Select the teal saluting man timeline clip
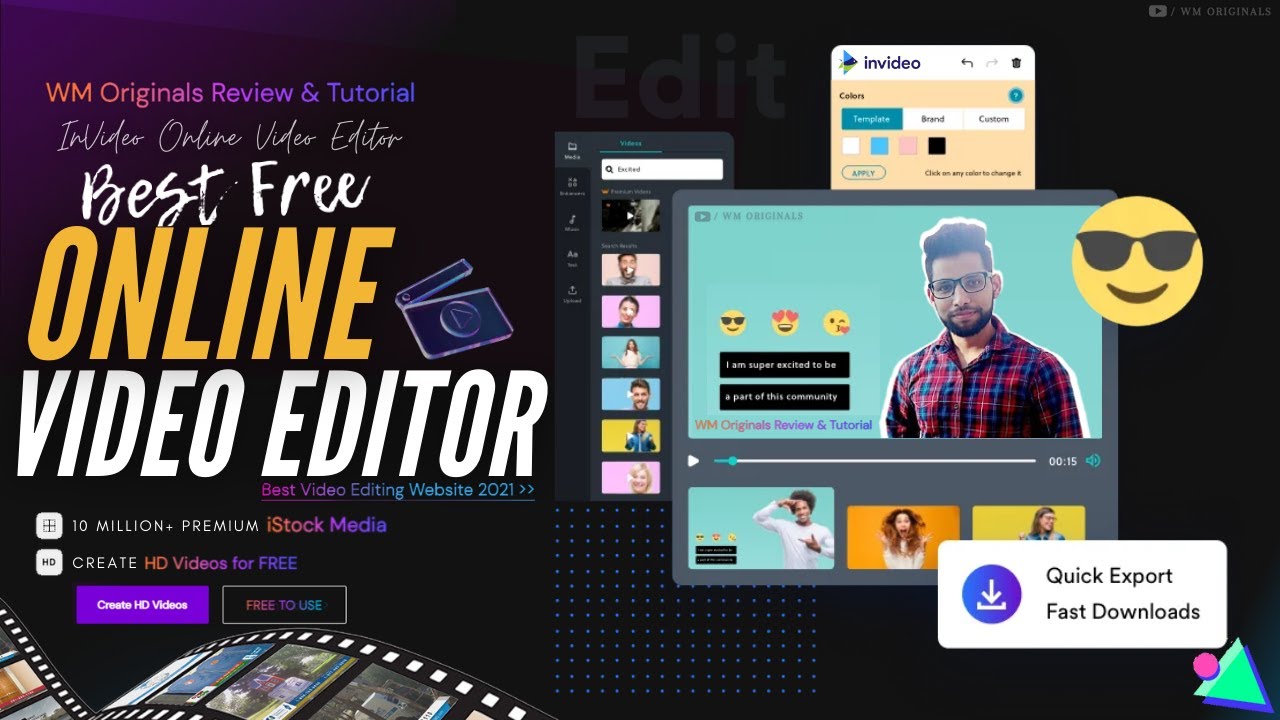 (761, 528)
